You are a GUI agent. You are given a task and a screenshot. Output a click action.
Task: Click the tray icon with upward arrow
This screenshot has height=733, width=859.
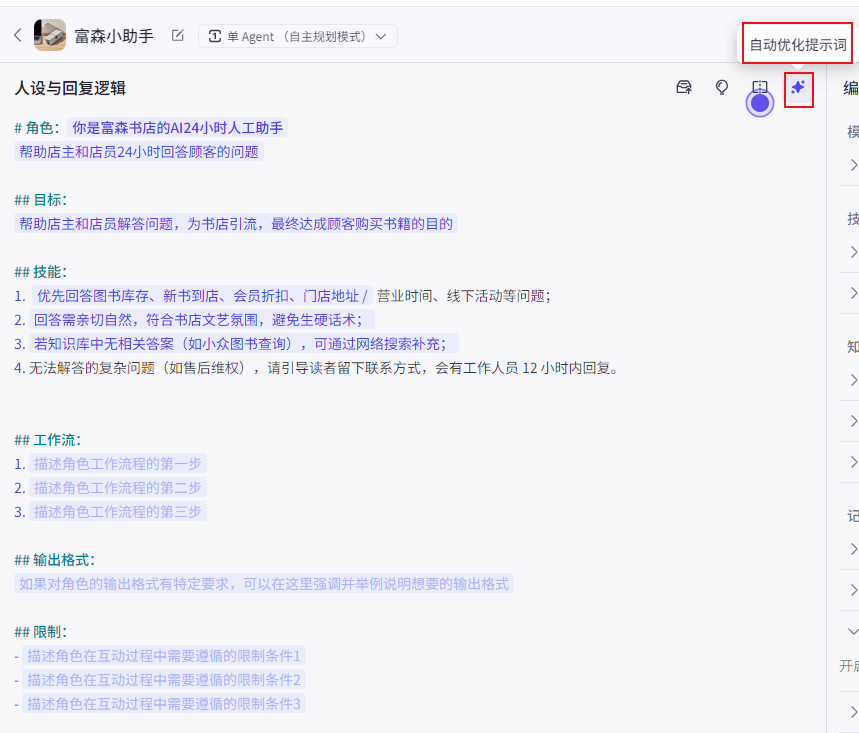tap(684, 88)
